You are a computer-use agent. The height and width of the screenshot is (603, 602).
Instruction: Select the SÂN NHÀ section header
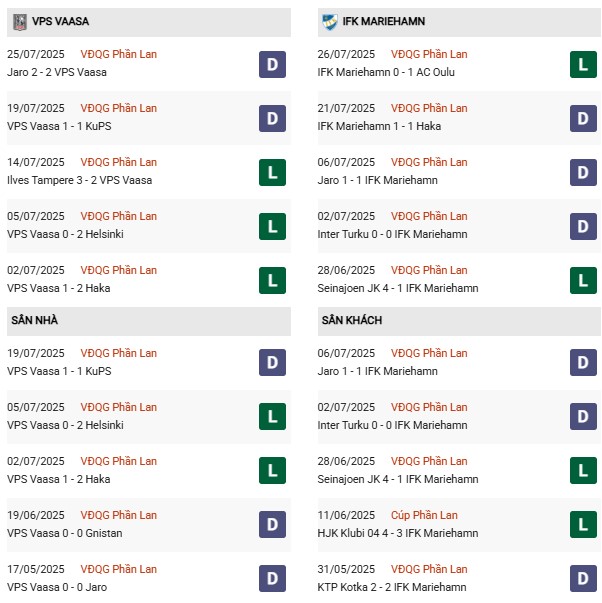[x=34, y=320]
